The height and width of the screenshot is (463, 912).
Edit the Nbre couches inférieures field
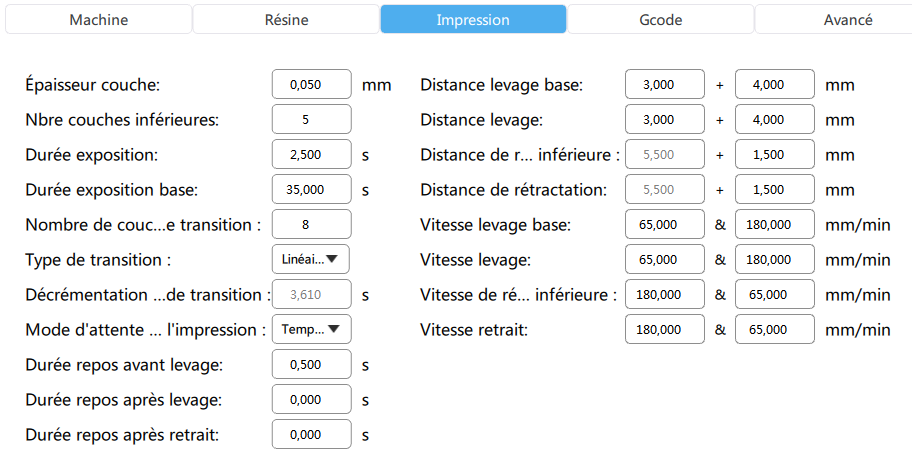(311, 120)
